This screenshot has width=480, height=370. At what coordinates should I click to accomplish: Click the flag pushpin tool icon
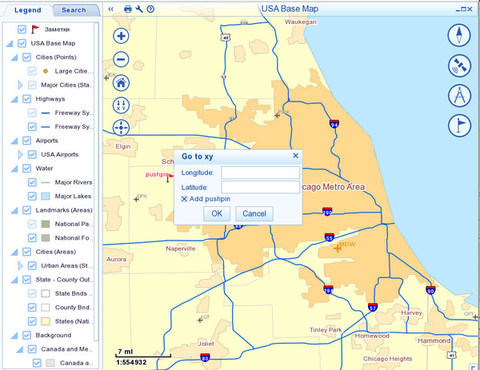(459, 126)
